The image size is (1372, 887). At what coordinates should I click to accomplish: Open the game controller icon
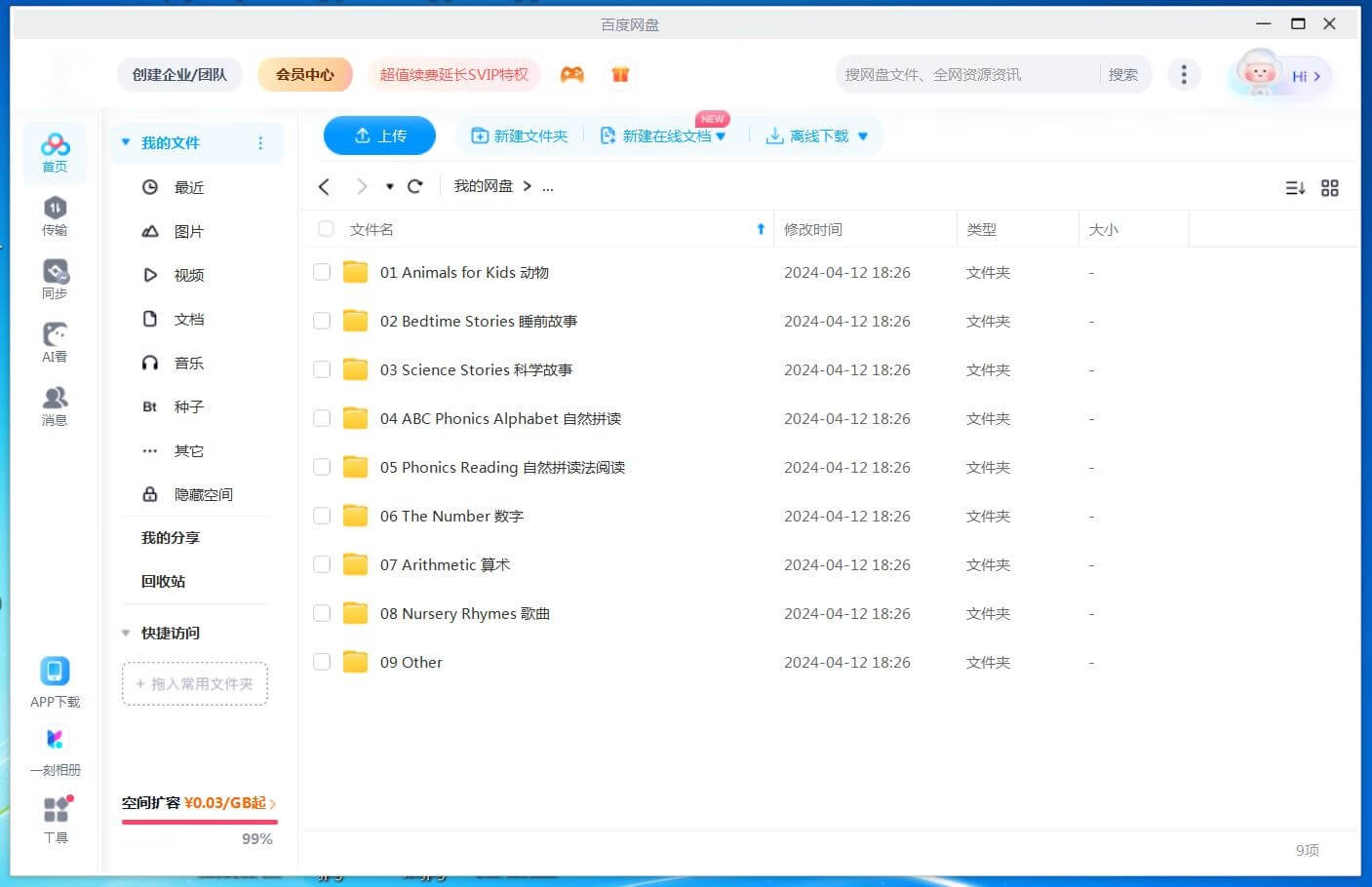point(572,74)
